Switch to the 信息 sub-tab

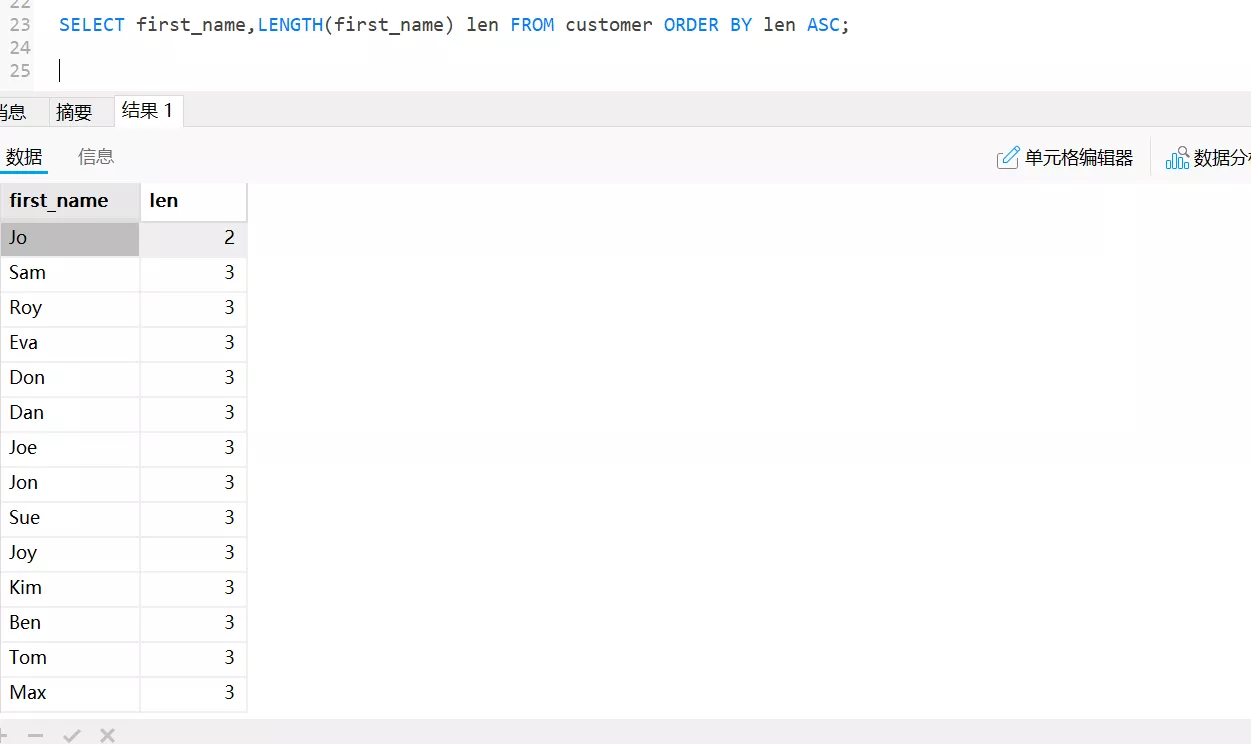point(96,157)
